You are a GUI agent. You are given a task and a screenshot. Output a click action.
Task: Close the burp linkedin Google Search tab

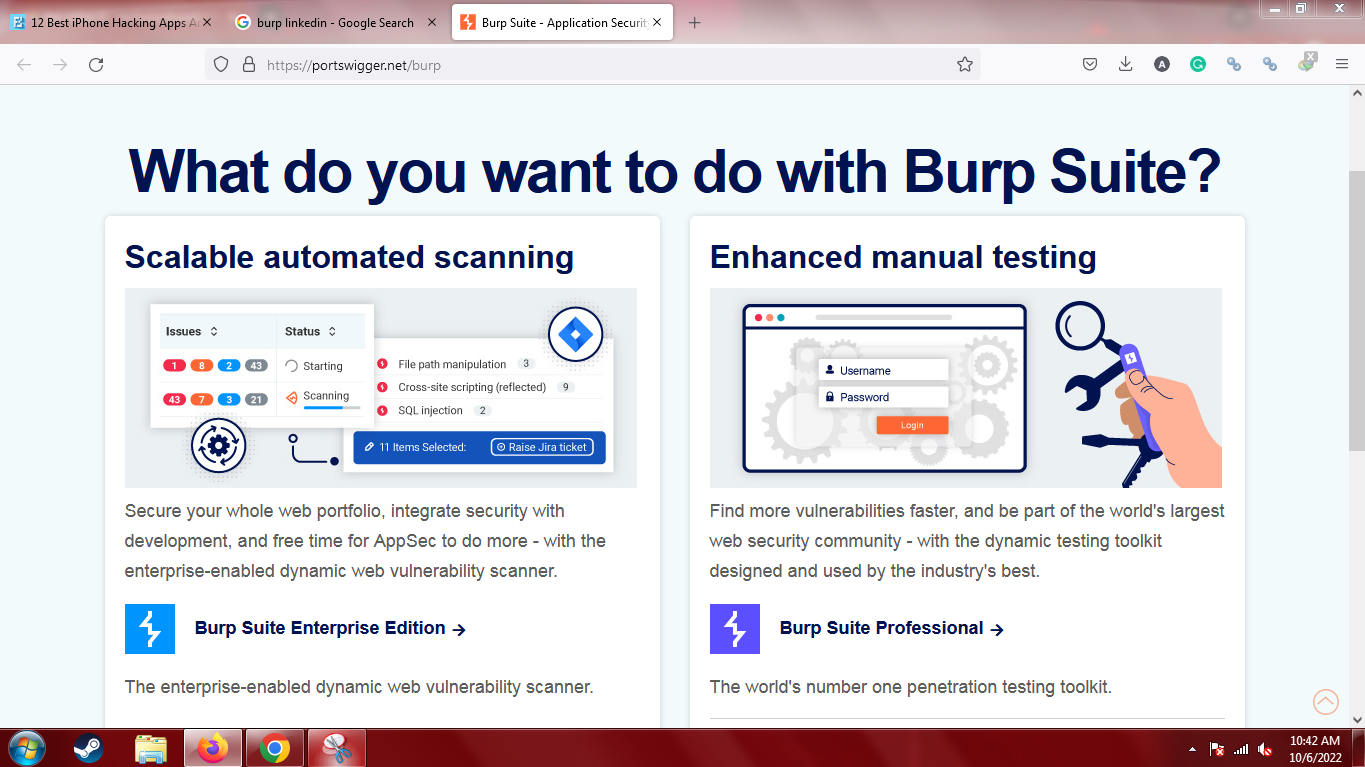point(432,23)
